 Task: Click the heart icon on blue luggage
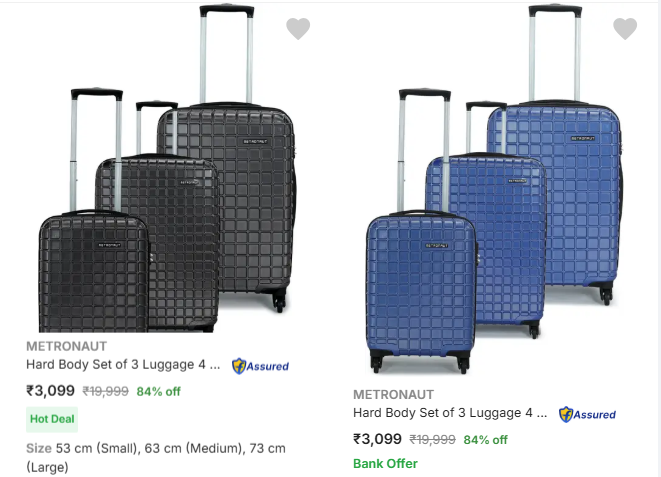(625, 29)
